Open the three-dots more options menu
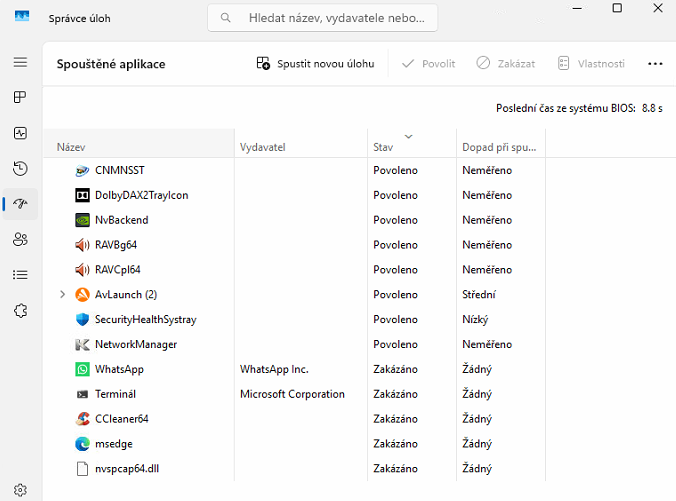This screenshot has width=676, height=501. click(655, 64)
